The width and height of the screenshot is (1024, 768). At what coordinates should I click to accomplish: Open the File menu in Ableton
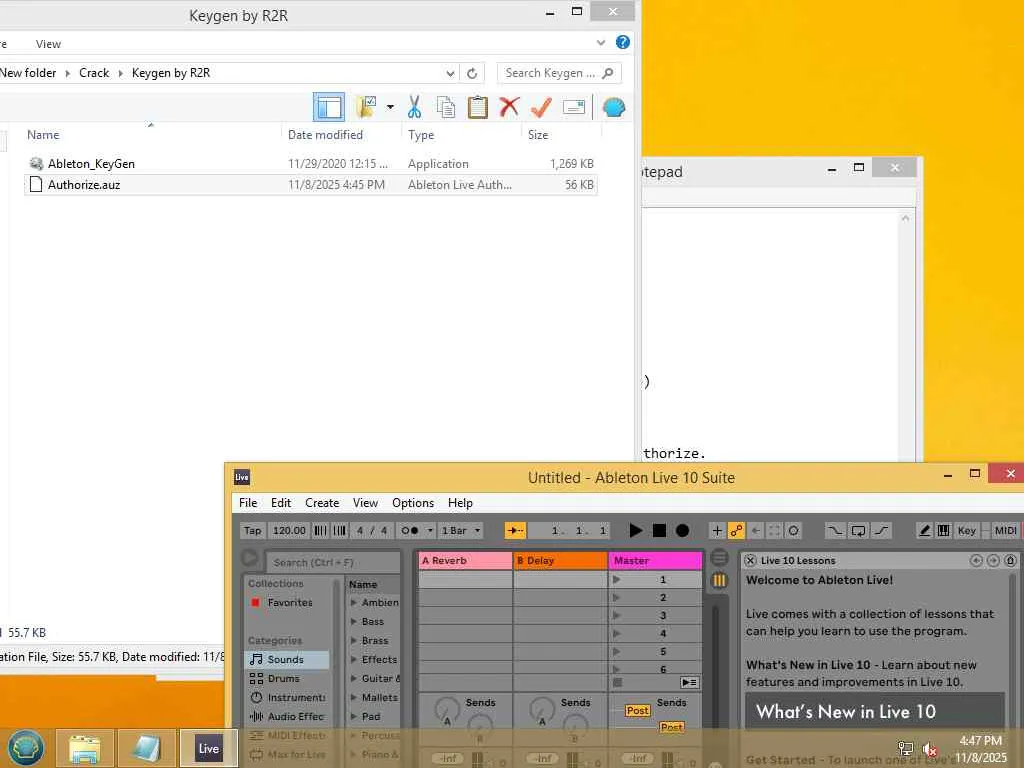pyautogui.click(x=248, y=503)
